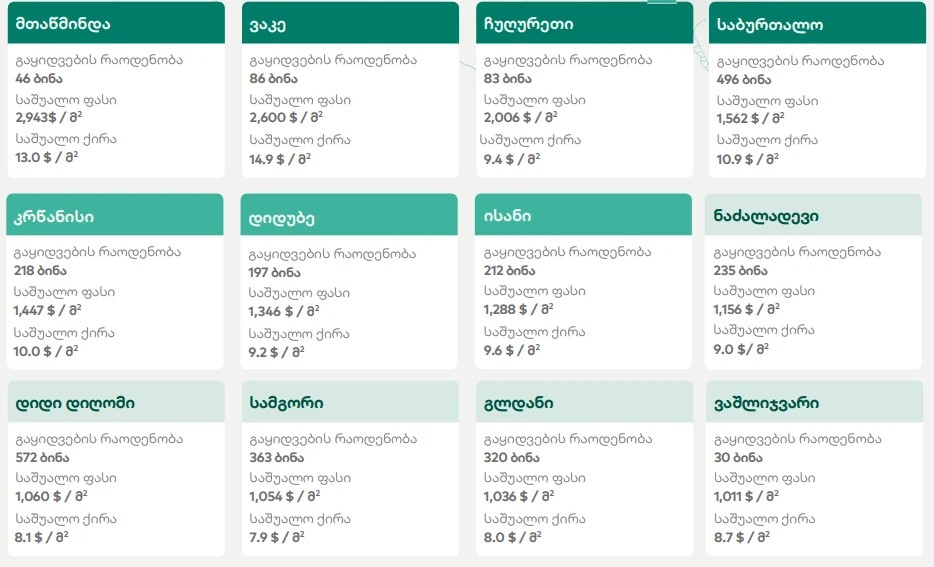934x567 pixels.
Task: Choose the გლდანი district header
Action: coord(583,403)
